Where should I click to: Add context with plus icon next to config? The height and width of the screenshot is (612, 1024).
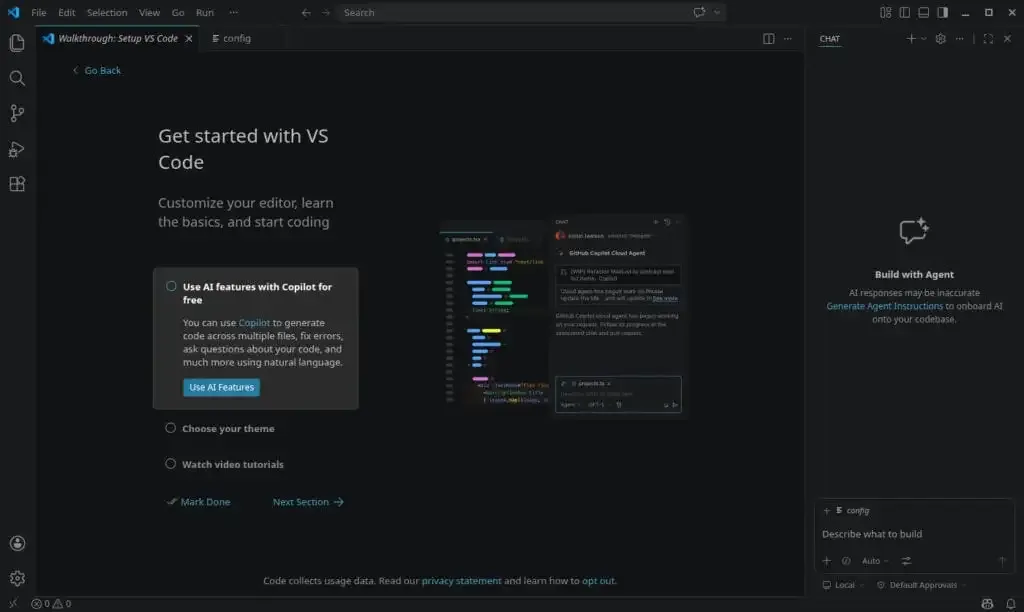pyautogui.click(x=827, y=511)
